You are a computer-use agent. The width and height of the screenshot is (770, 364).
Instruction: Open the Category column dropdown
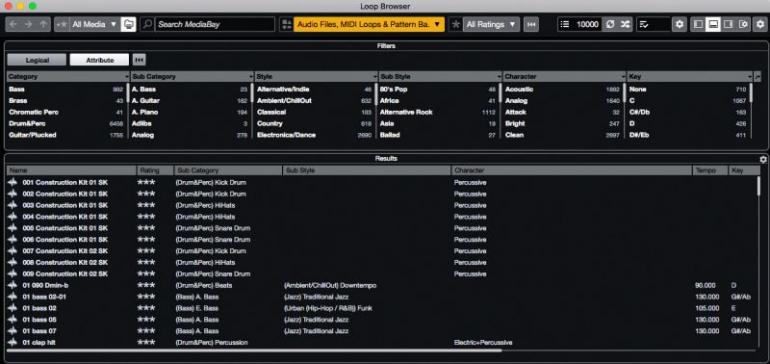coord(127,77)
